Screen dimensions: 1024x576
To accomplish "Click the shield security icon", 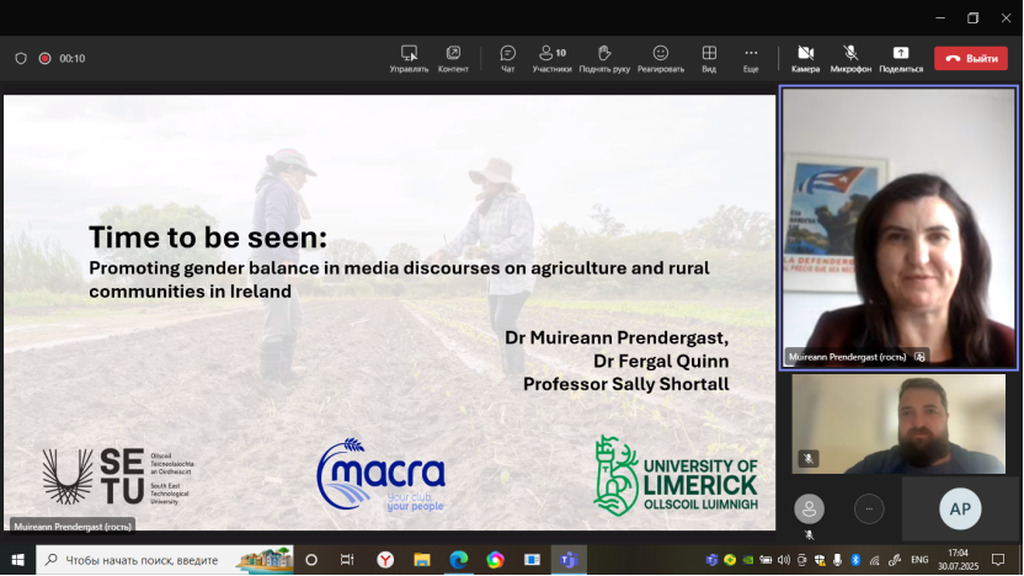I will (x=21, y=58).
